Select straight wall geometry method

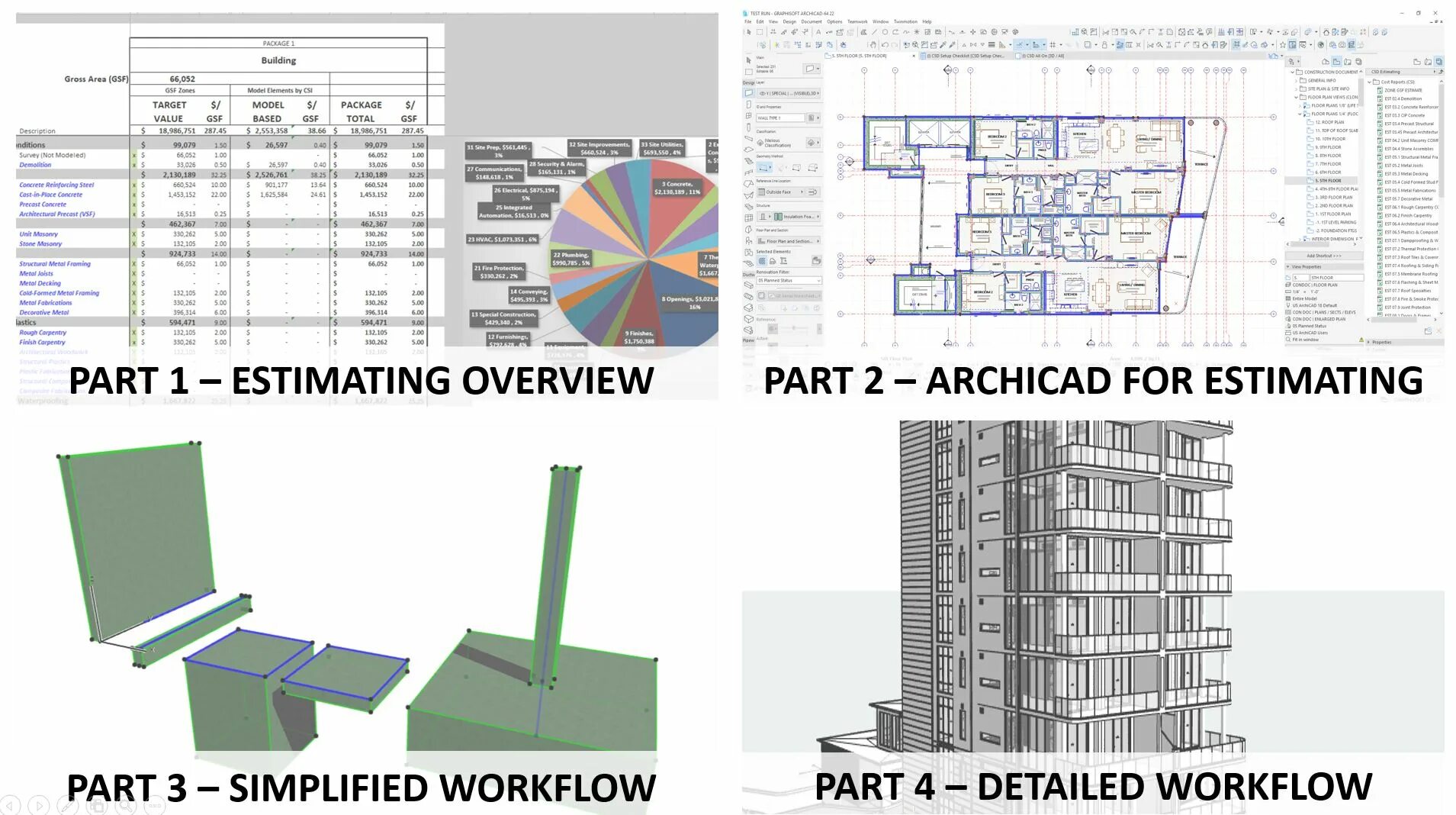763,167
